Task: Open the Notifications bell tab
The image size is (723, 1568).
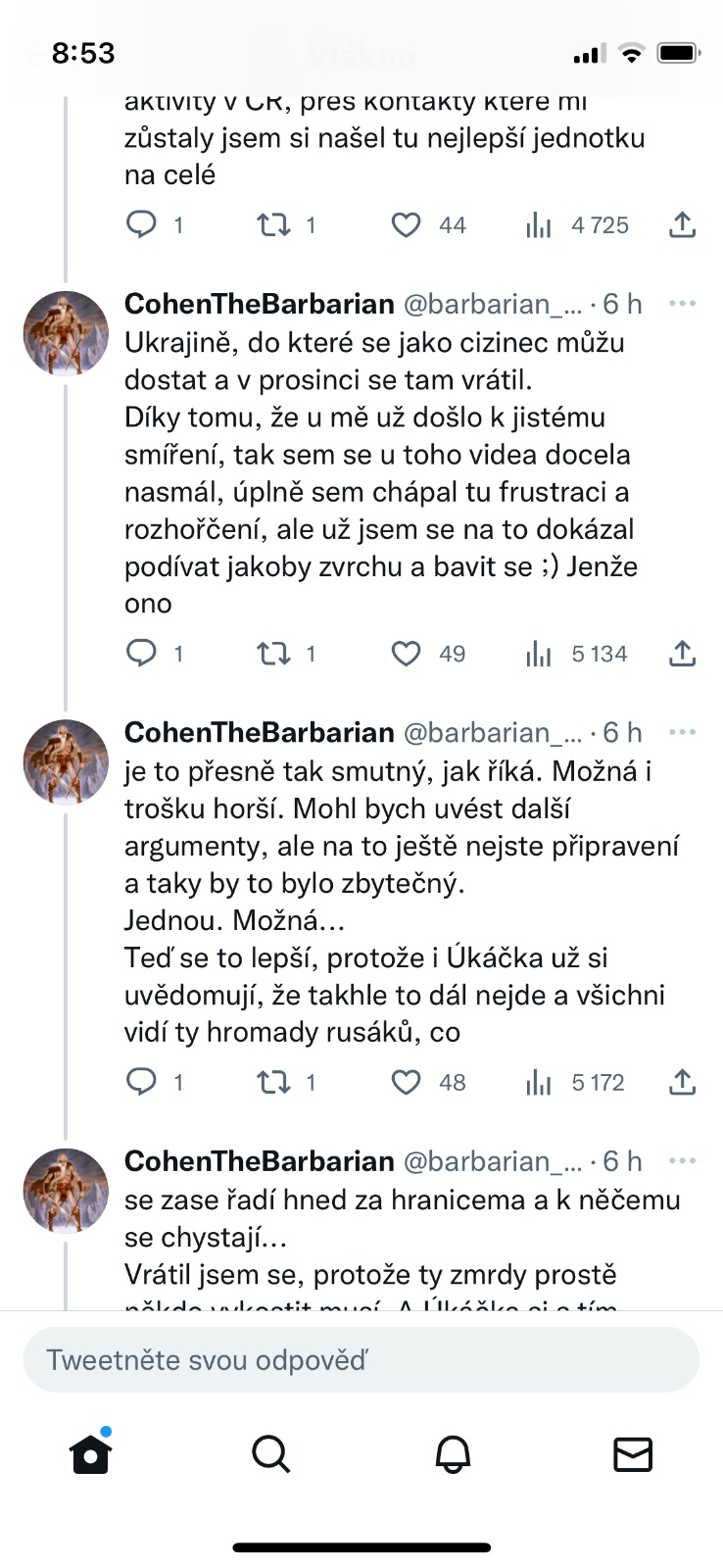Action: pos(453,1454)
